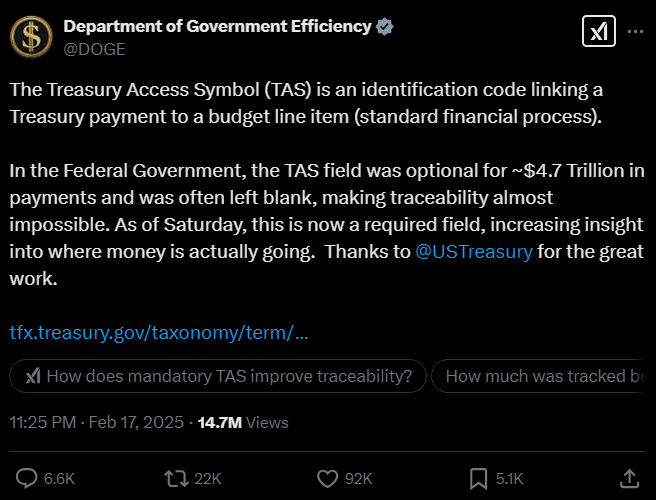Click the share upload icon
656x500 pixels.
coord(629,478)
